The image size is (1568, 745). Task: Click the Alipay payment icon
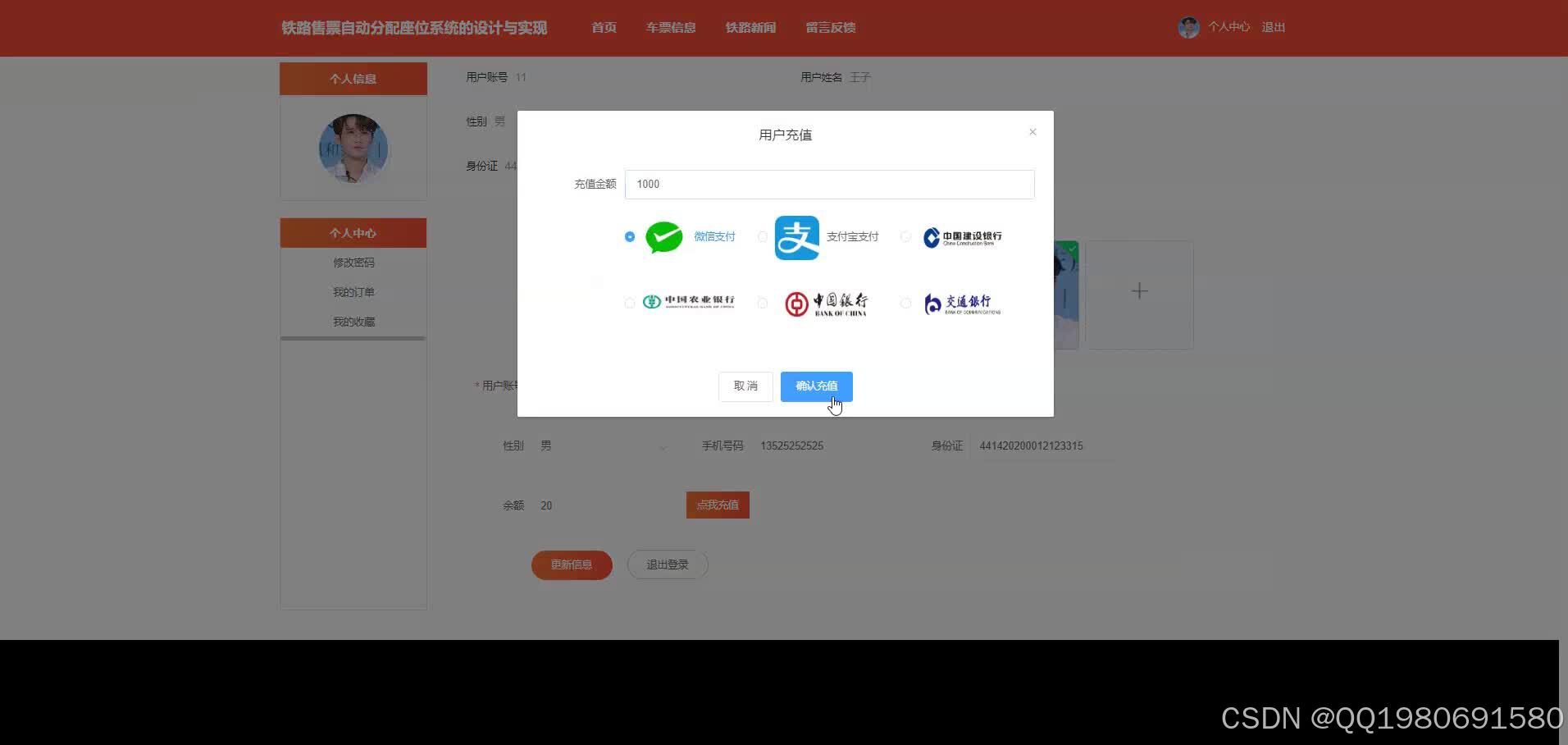point(796,237)
